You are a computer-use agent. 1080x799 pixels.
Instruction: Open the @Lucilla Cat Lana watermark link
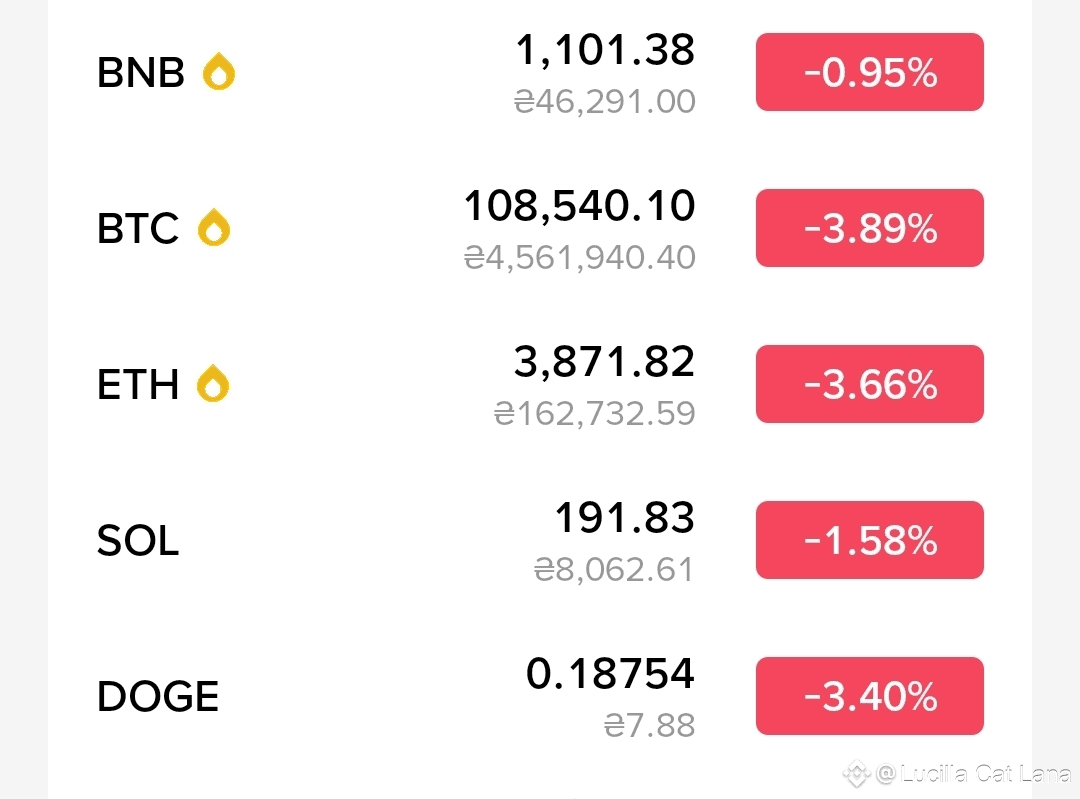point(974,774)
